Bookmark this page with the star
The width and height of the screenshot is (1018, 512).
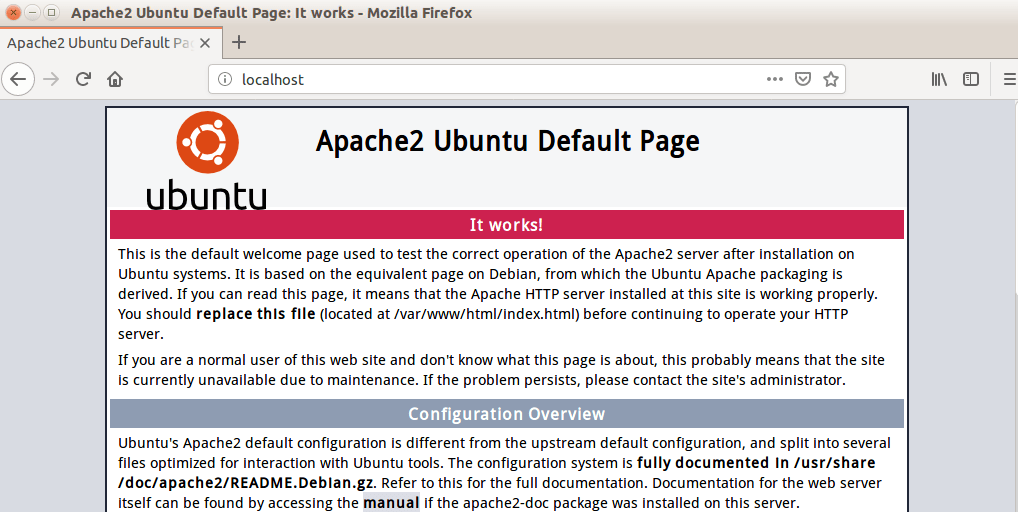coord(830,80)
